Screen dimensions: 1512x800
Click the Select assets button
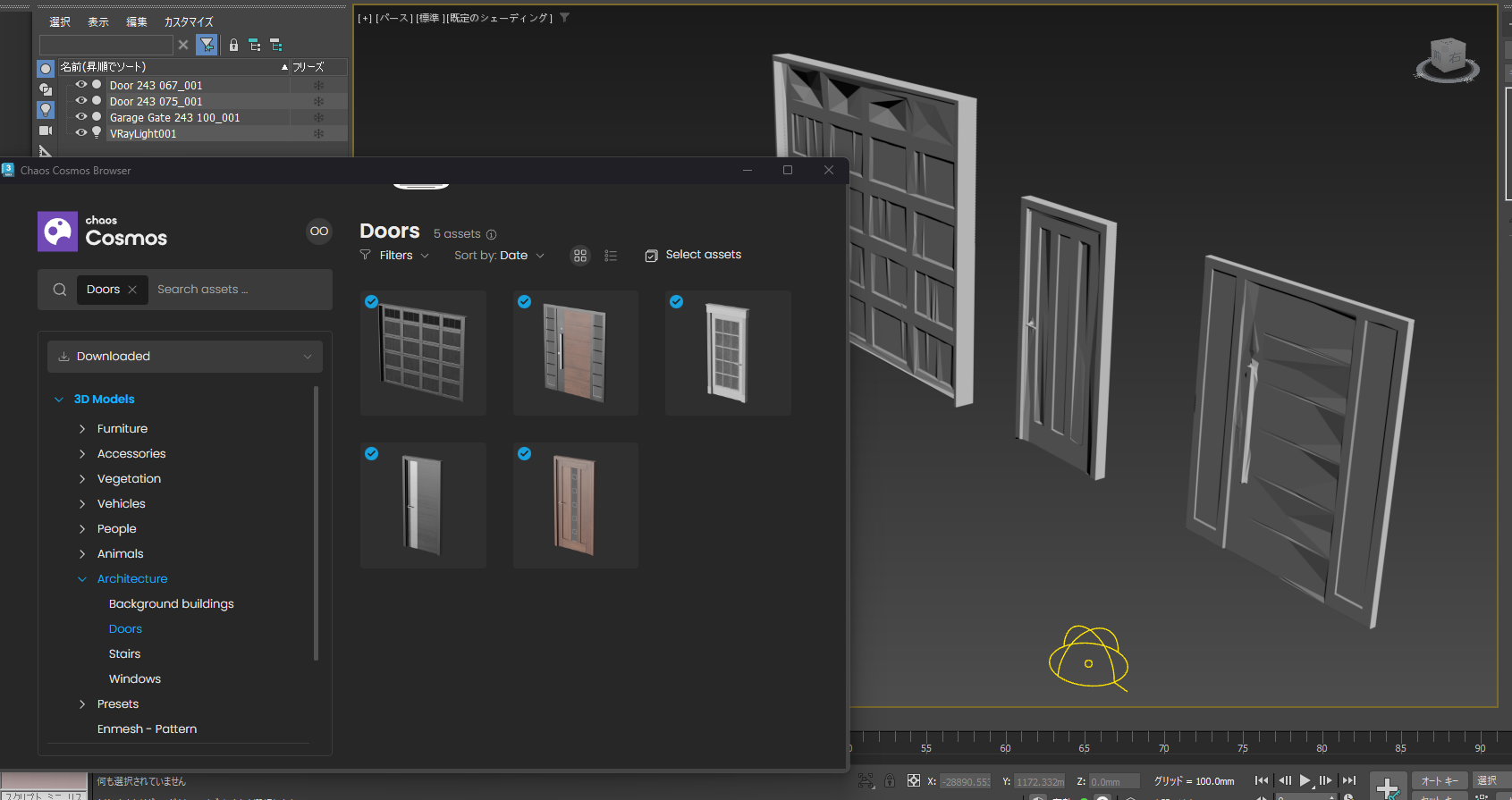point(693,255)
